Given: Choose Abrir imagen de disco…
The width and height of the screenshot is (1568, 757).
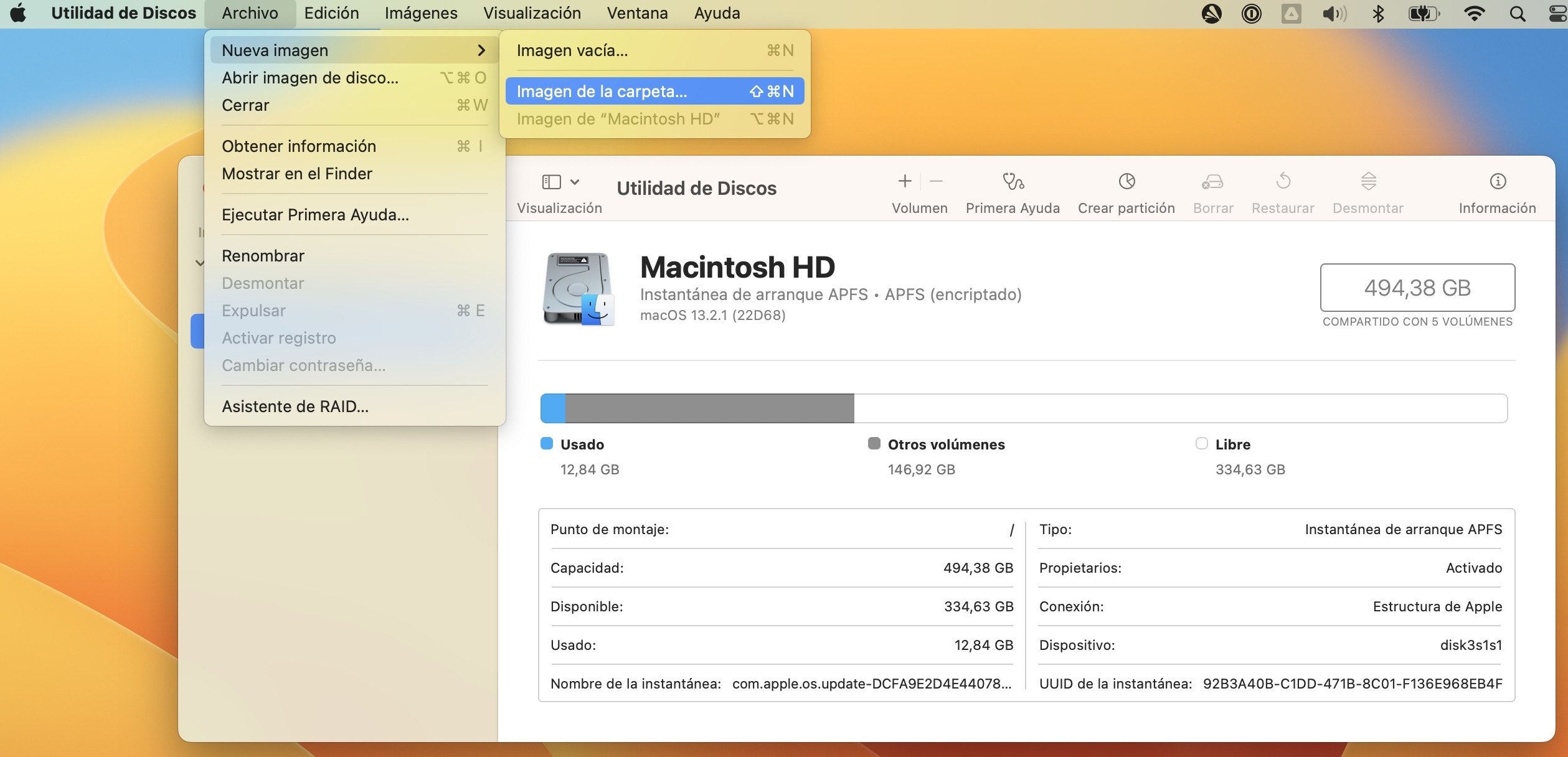Looking at the screenshot, I should click(x=354, y=78).
